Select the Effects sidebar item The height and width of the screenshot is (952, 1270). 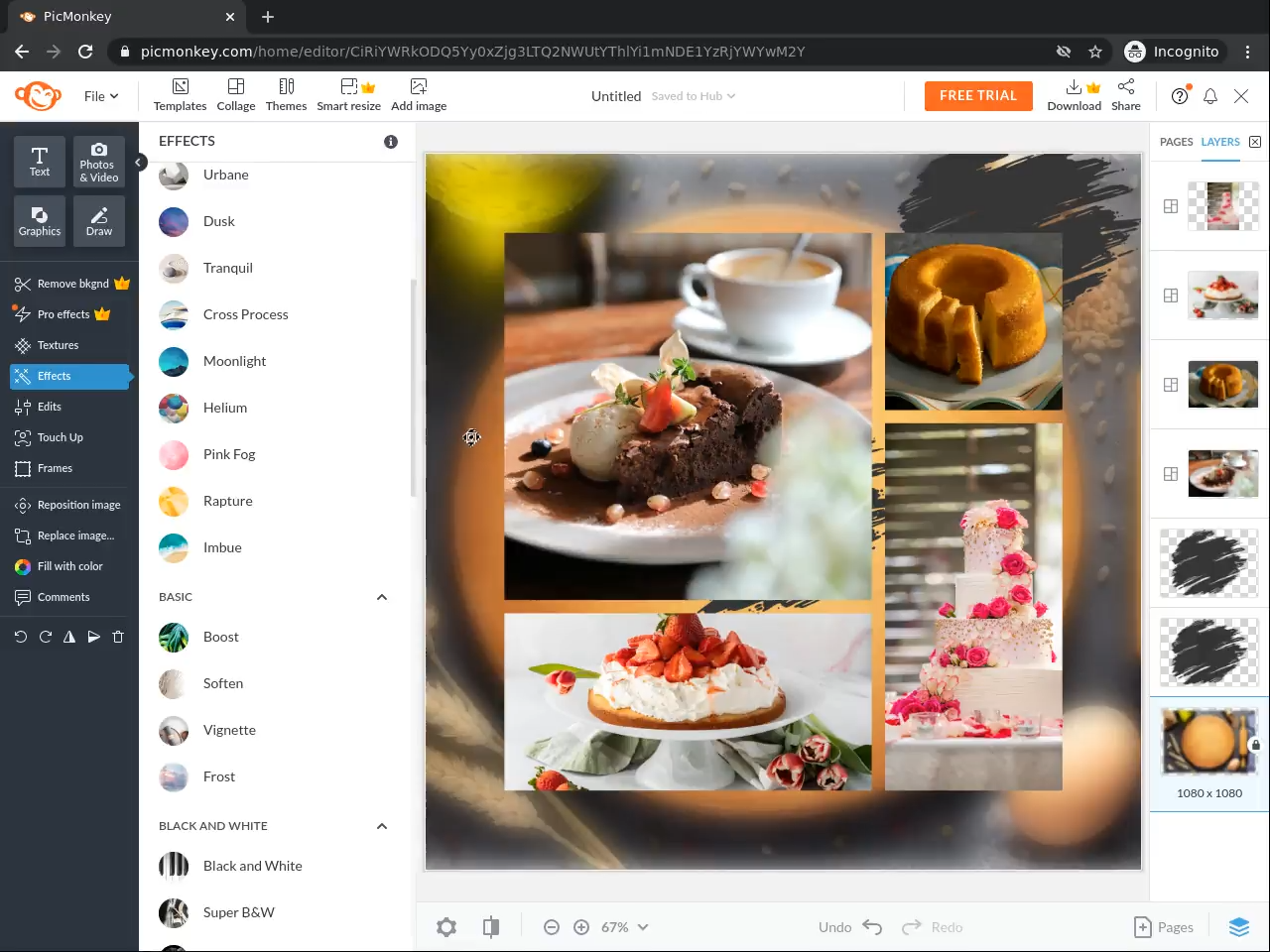point(69,376)
